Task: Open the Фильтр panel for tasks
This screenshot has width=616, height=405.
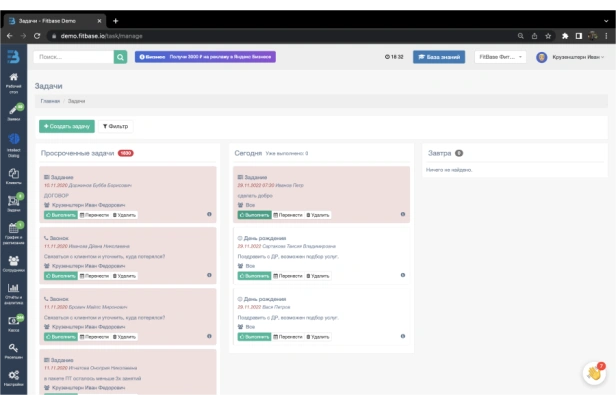Action: tap(116, 127)
